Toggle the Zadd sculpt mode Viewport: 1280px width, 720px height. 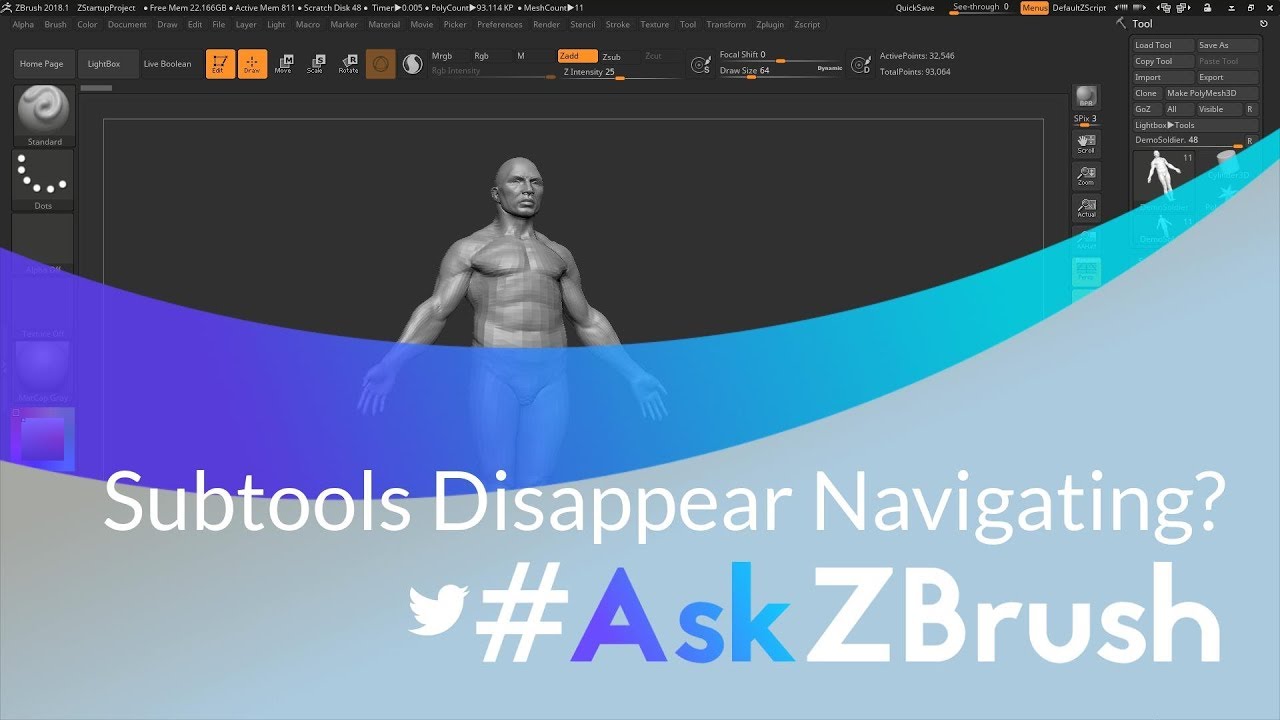coord(577,56)
